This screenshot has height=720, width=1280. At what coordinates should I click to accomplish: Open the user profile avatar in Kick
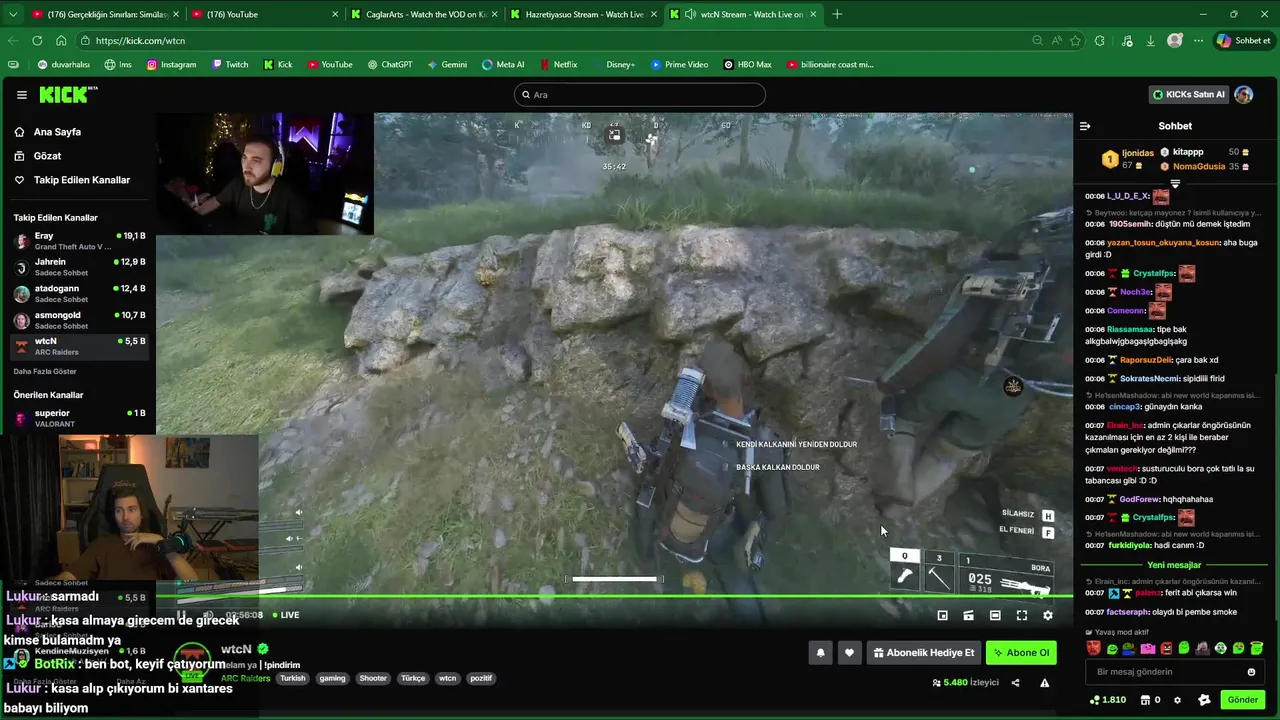coord(1243,95)
